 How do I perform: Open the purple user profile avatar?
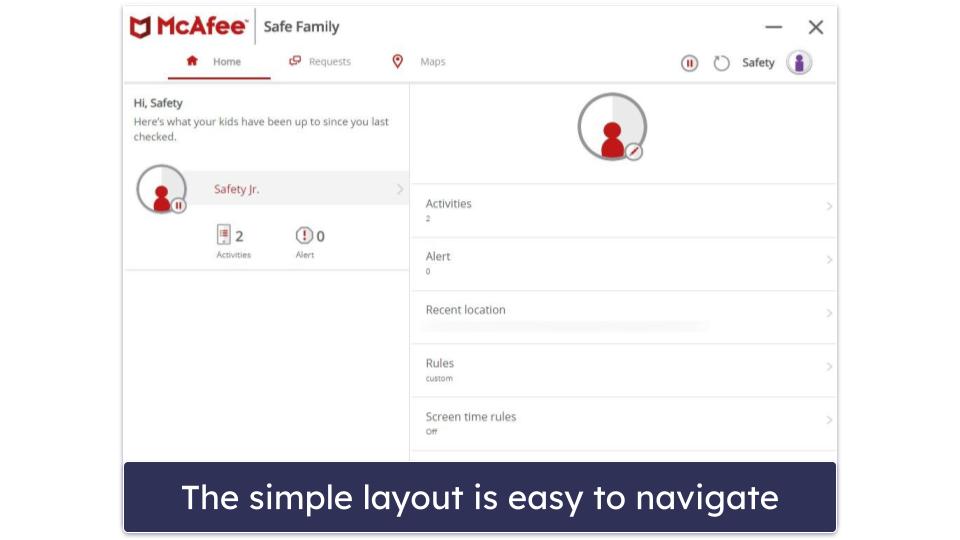[x=799, y=62]
